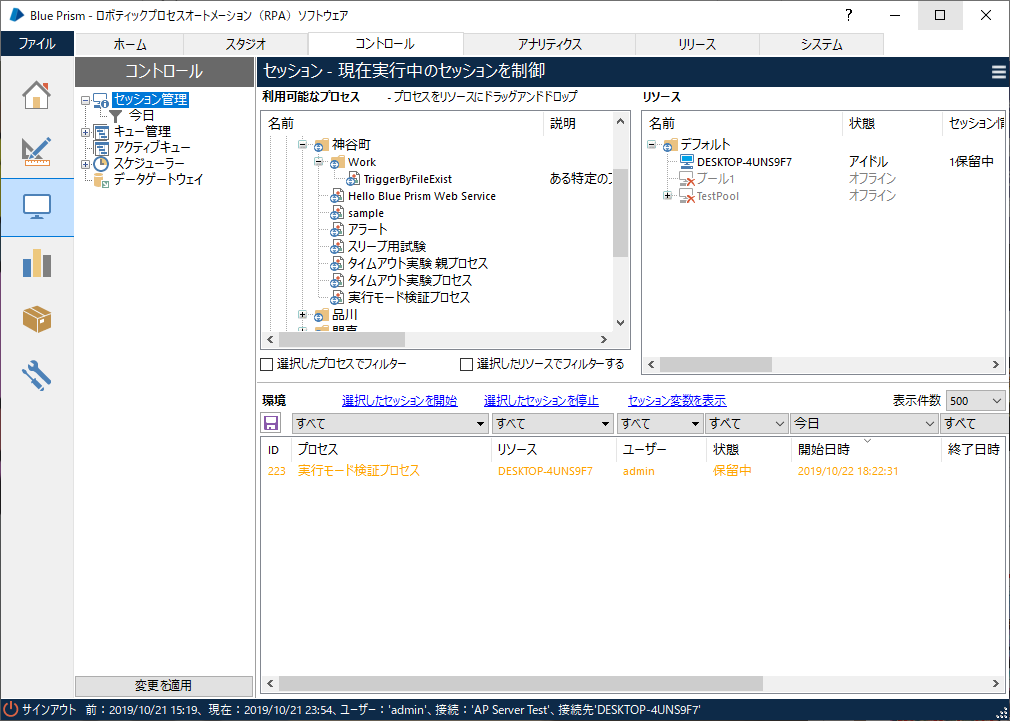Viewport: 1010px width, 721px height.
Task: Open the Studio pencil-ruler sidebar icon
Action: click(37, 150)
